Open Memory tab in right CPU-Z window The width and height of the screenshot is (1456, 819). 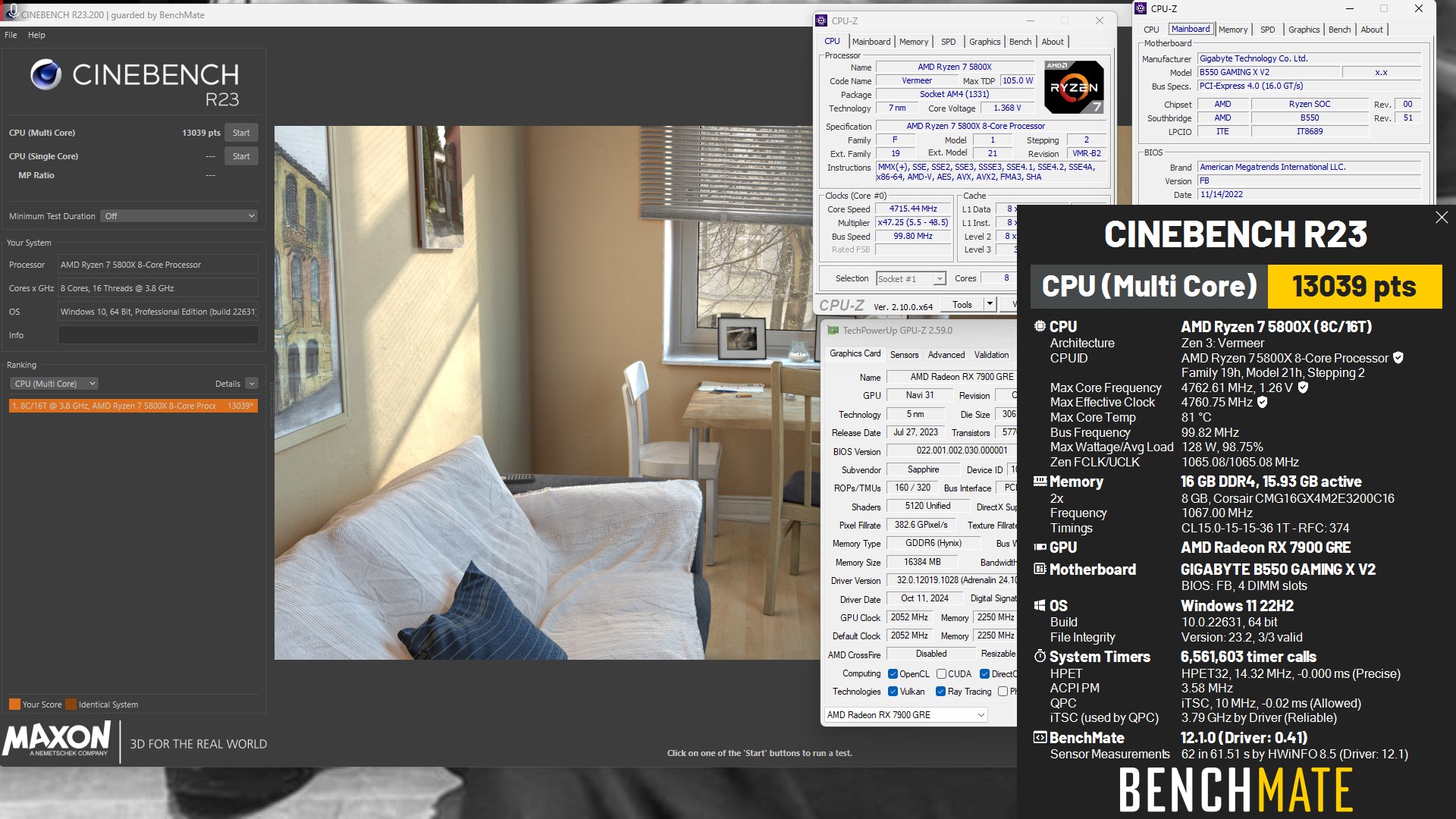click(x=1232, y=30)
